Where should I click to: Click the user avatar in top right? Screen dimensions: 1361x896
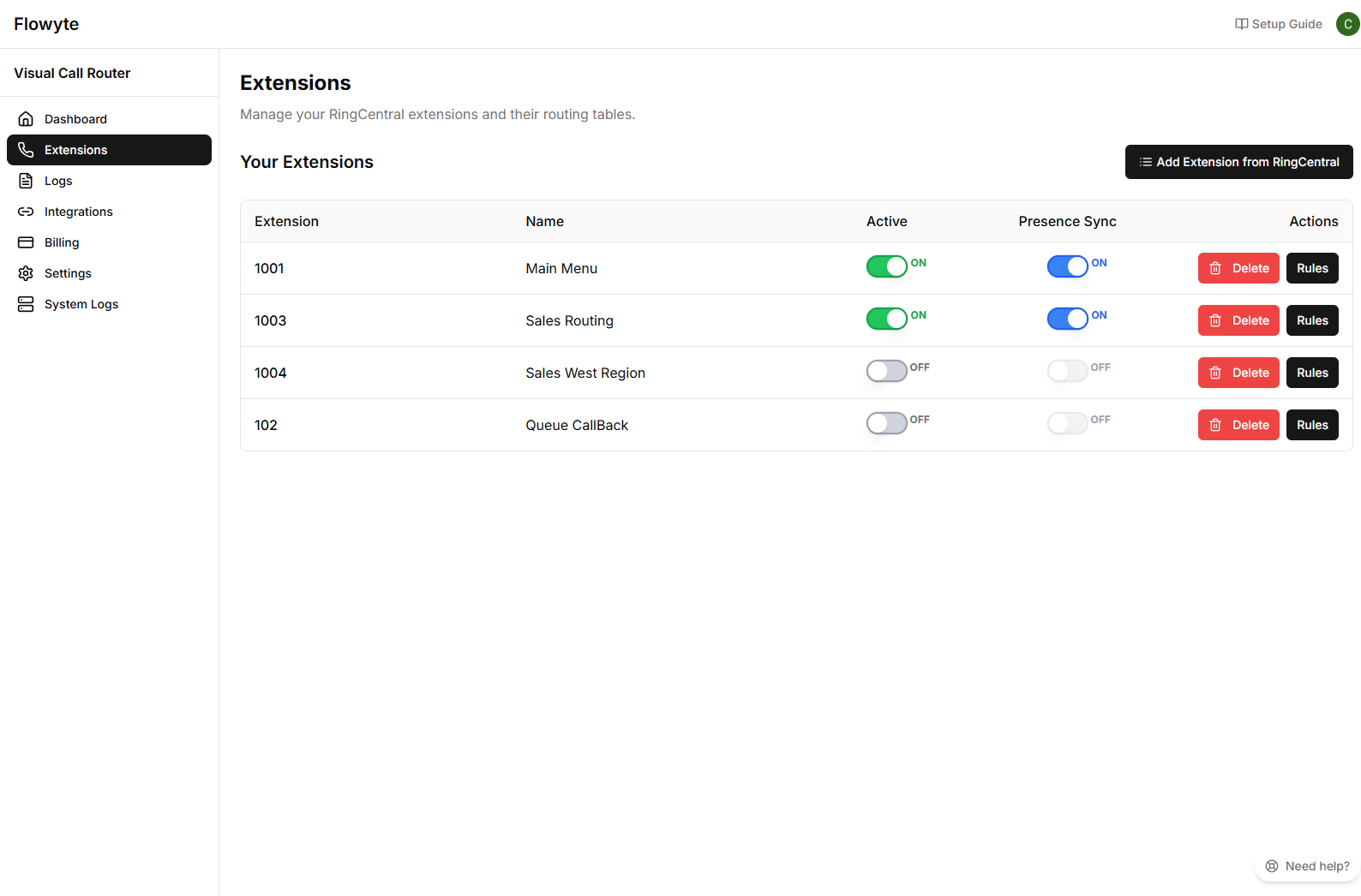coord(1347,24)
